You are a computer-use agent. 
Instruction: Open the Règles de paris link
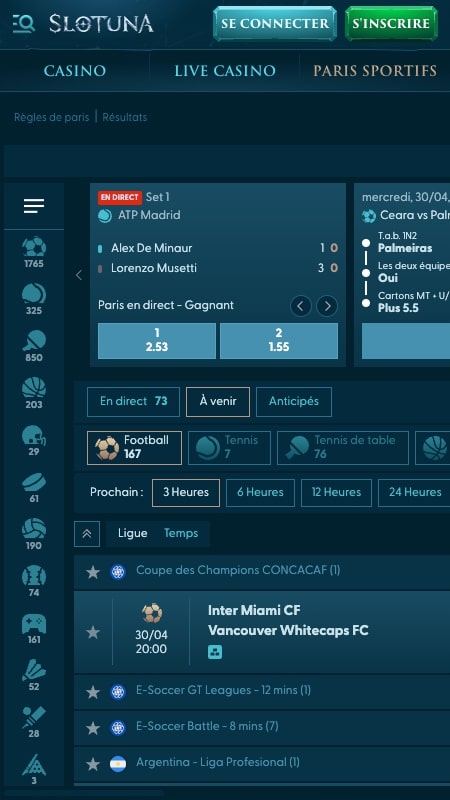pyautogui.click(x=52, y=117)
